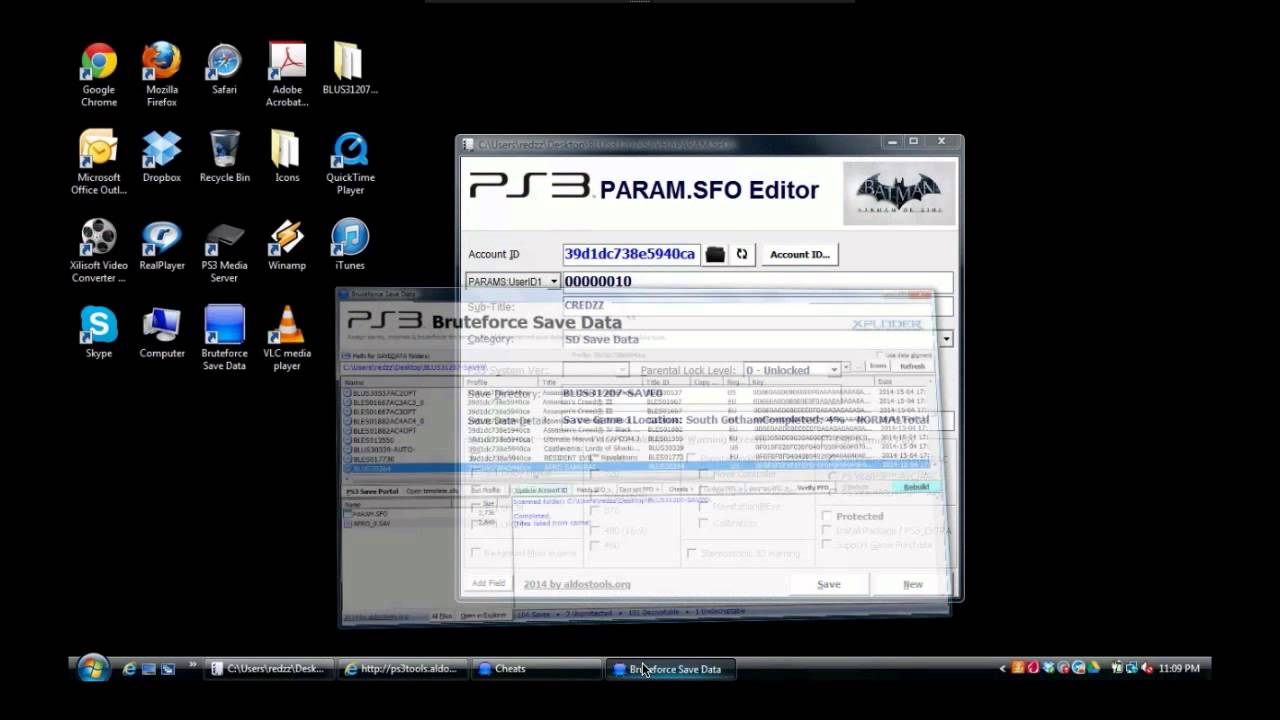Select the Icons folder on desktop
The width and height of the screenshot is (1280, 720).
pos(287,157)
